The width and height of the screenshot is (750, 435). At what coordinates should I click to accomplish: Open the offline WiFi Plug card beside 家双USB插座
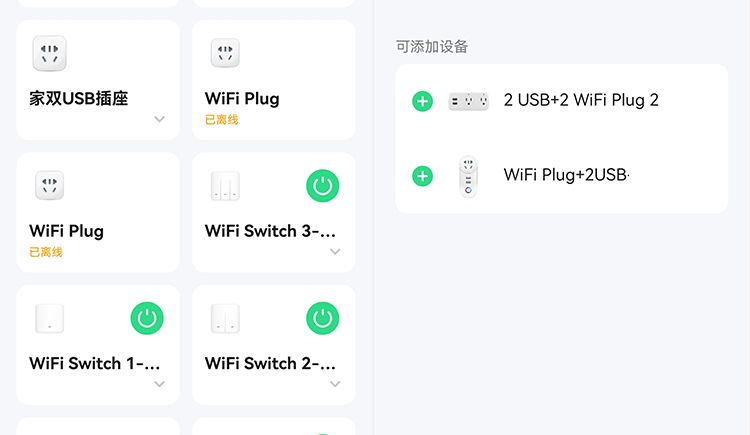(x=274, y=80)
